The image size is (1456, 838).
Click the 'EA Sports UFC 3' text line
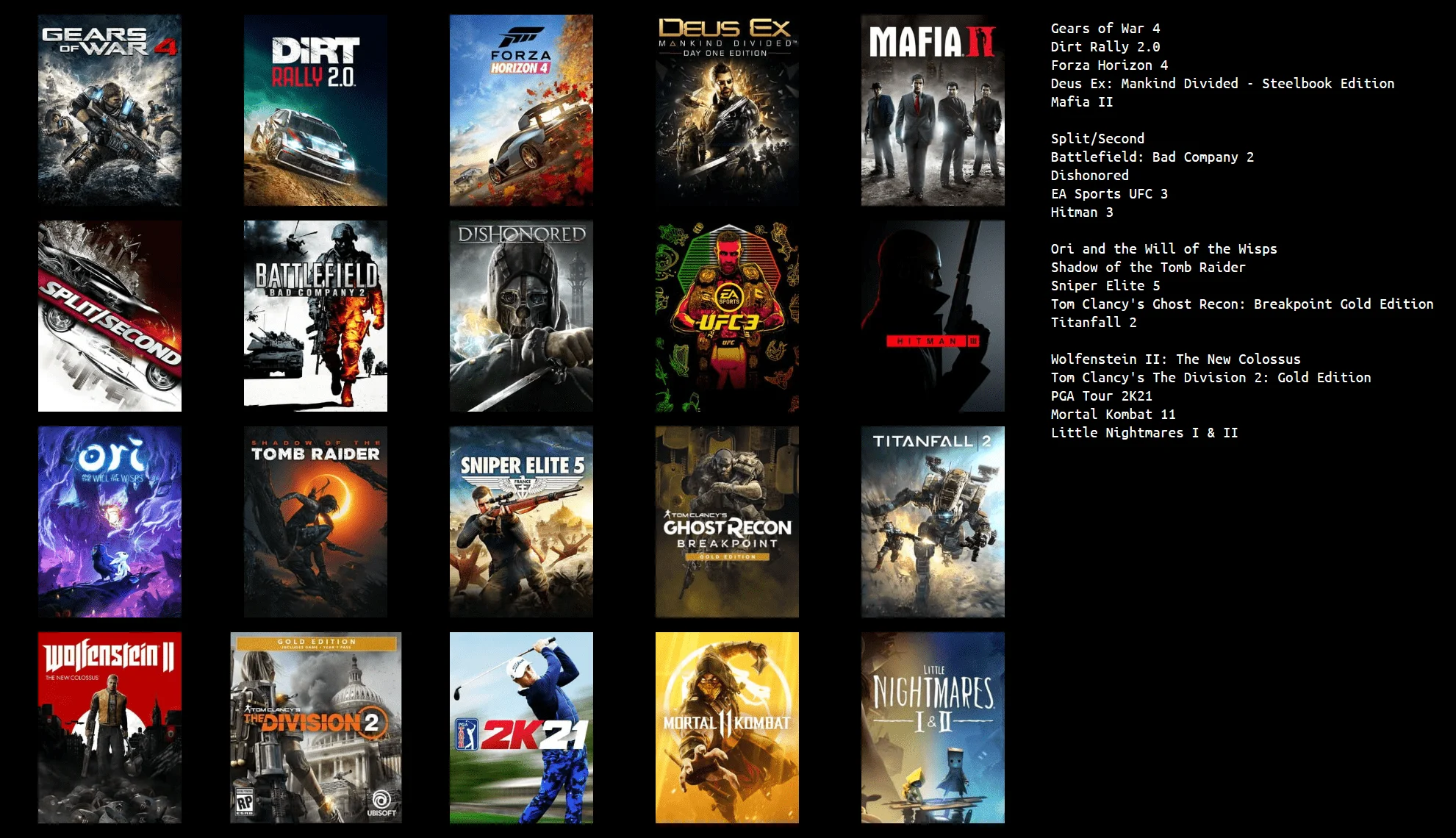tap(1109, 194)
